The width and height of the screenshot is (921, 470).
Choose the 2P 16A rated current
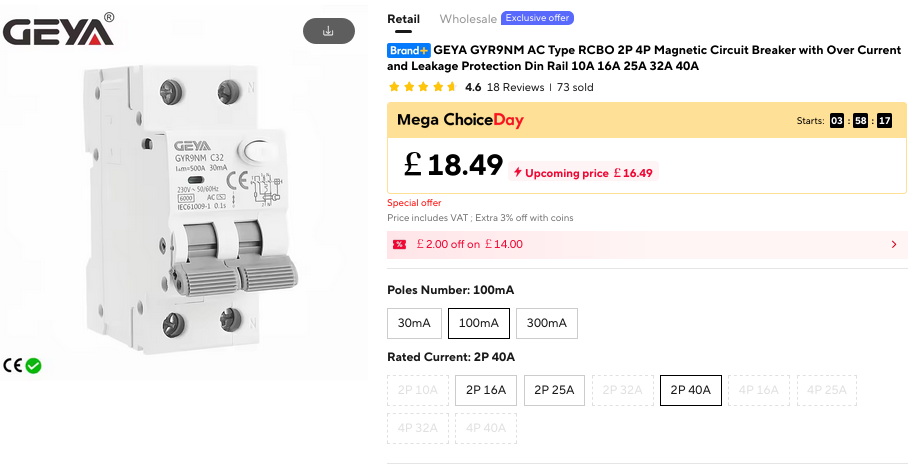tap(485, 390)
